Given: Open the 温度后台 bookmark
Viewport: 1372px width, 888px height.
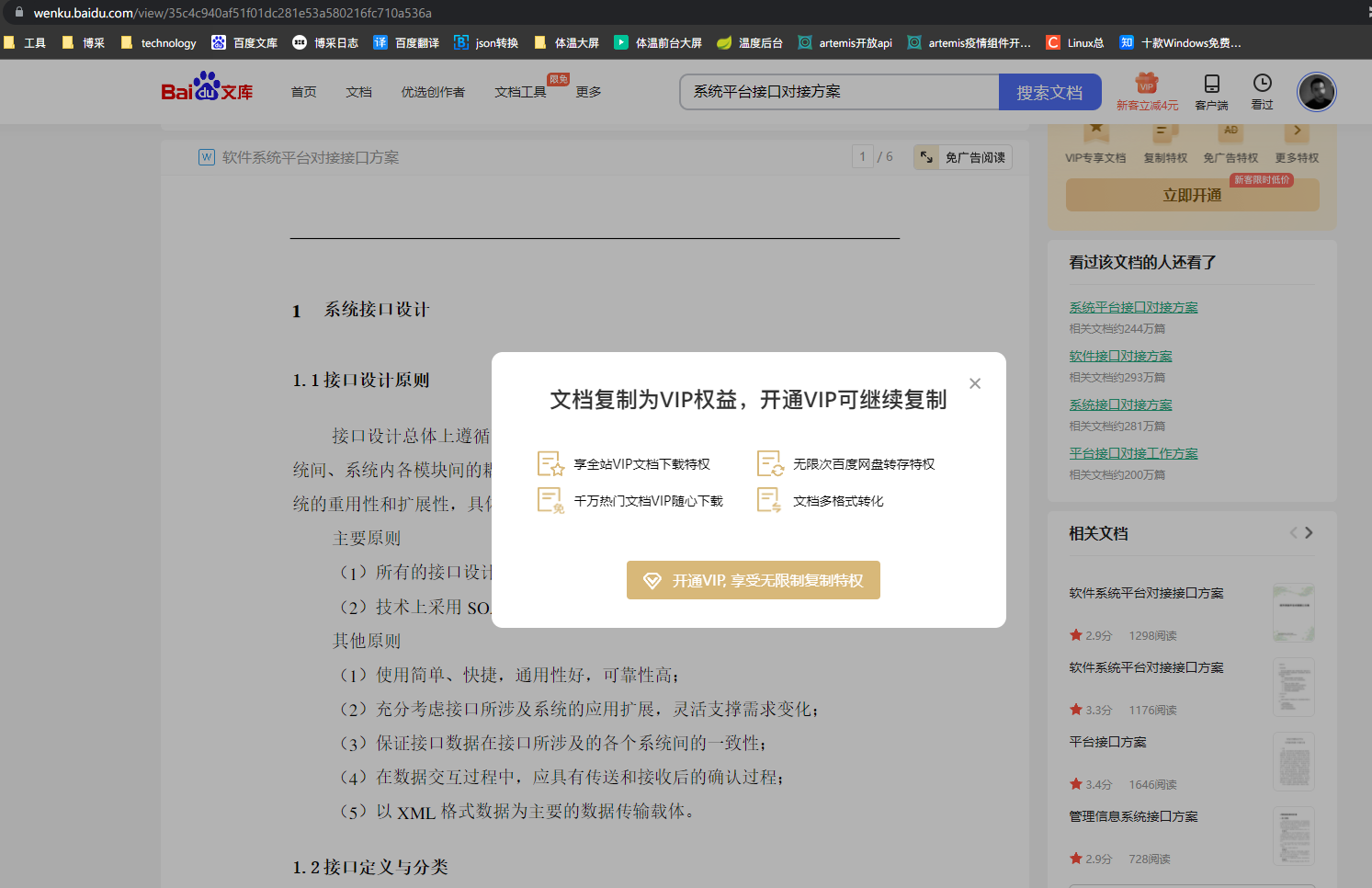Looking at the screenshot, I should [x=750, y=42].
